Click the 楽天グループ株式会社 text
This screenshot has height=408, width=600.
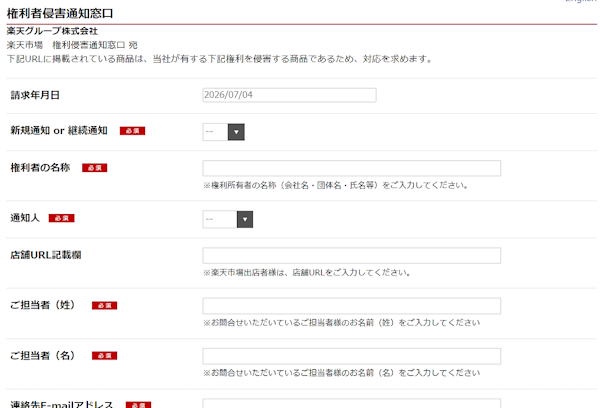pos(52,31)
